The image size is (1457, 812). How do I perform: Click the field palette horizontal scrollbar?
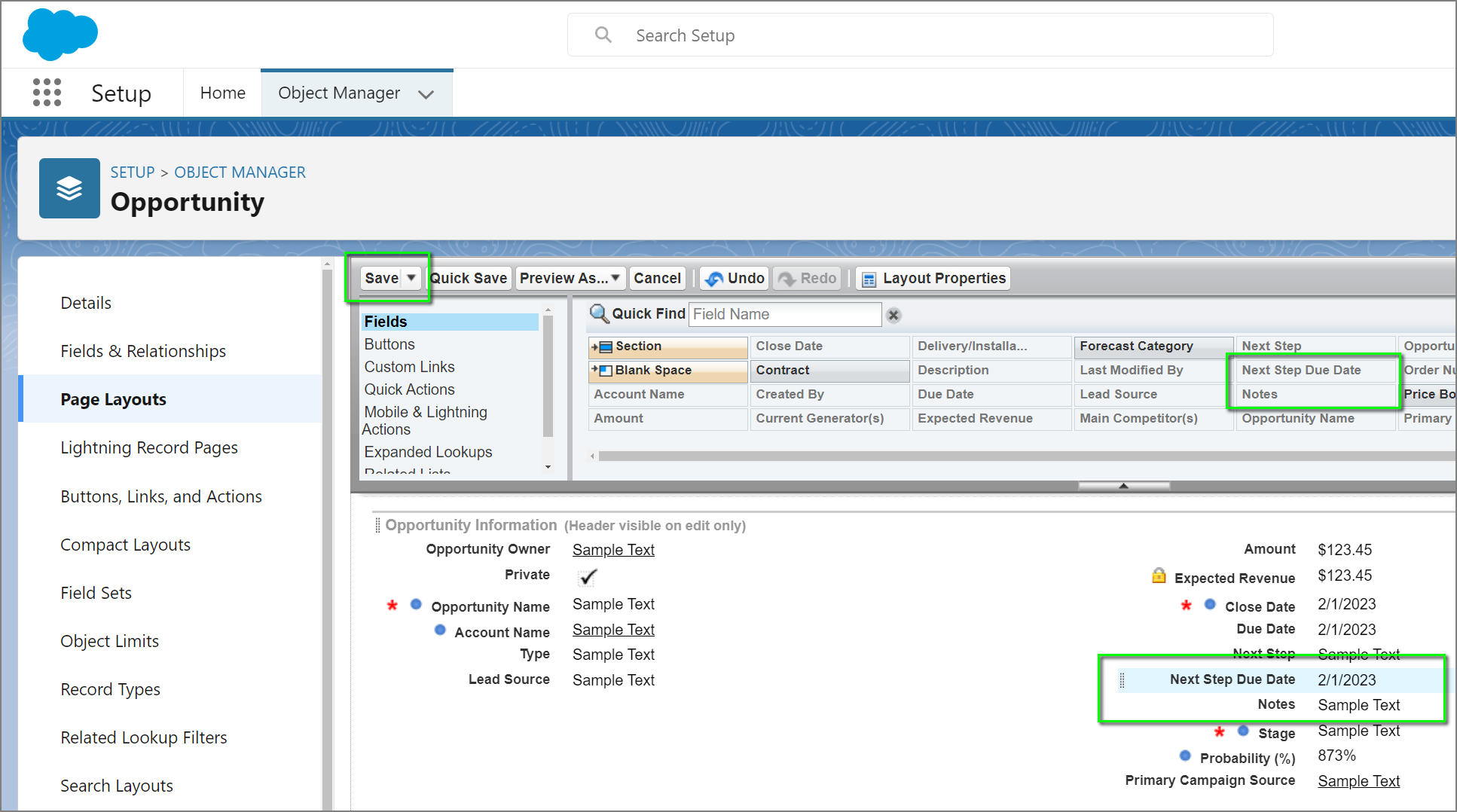pyautogui.click(x=1026, y=456)
